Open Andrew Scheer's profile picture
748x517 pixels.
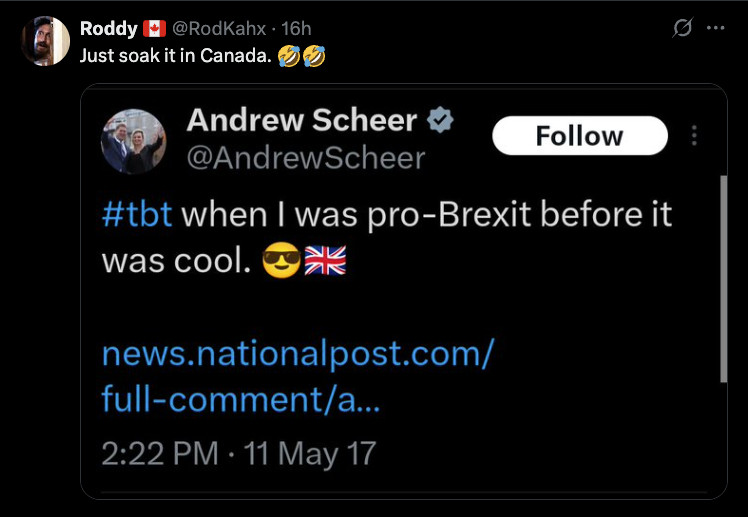pos(134,141)
